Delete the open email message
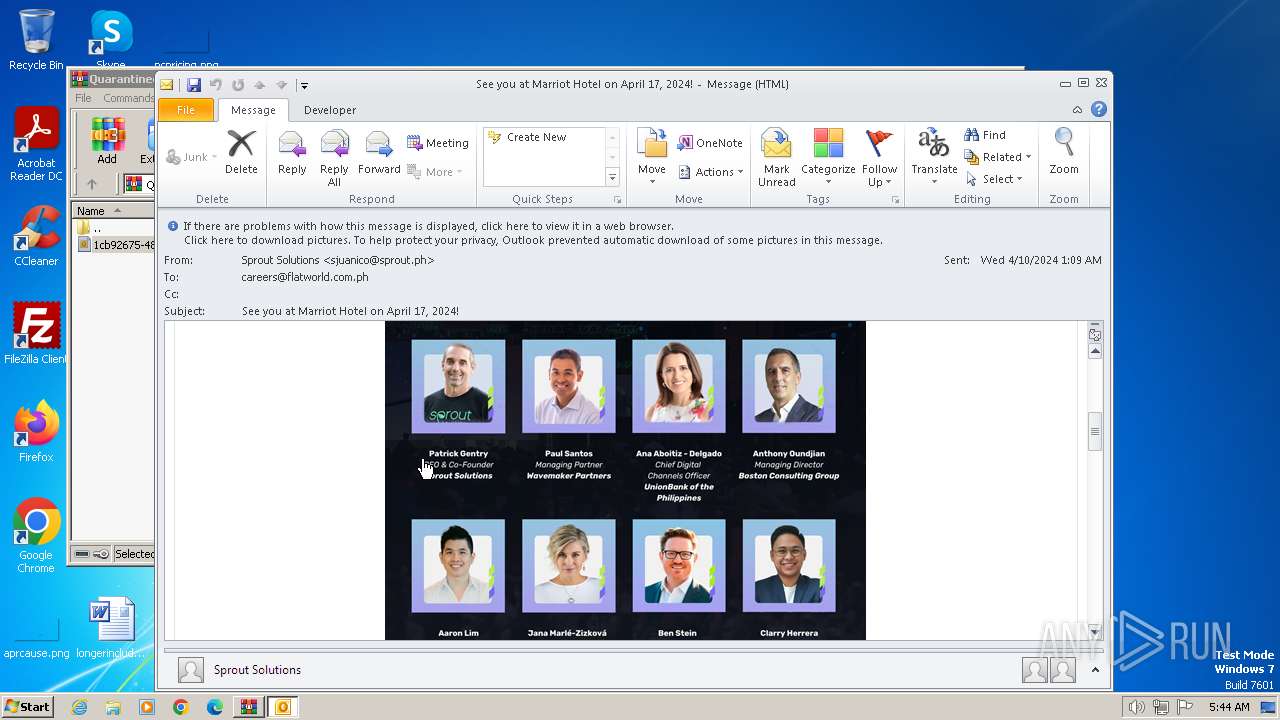Image resolution: width=1280 pixels, height=720 pixels. tap(241, 152)
